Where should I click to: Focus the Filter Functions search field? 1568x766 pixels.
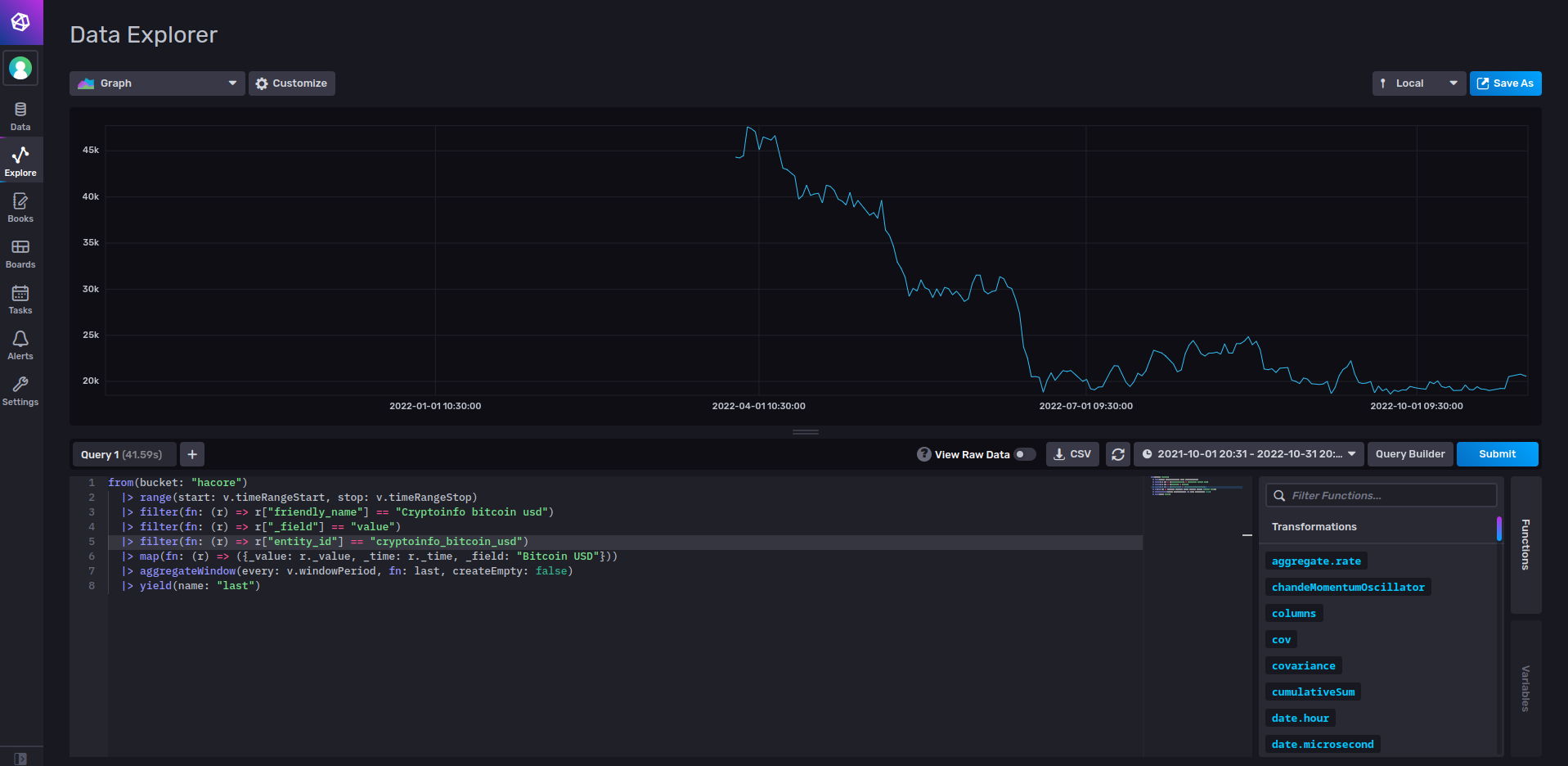[1382, 495]
